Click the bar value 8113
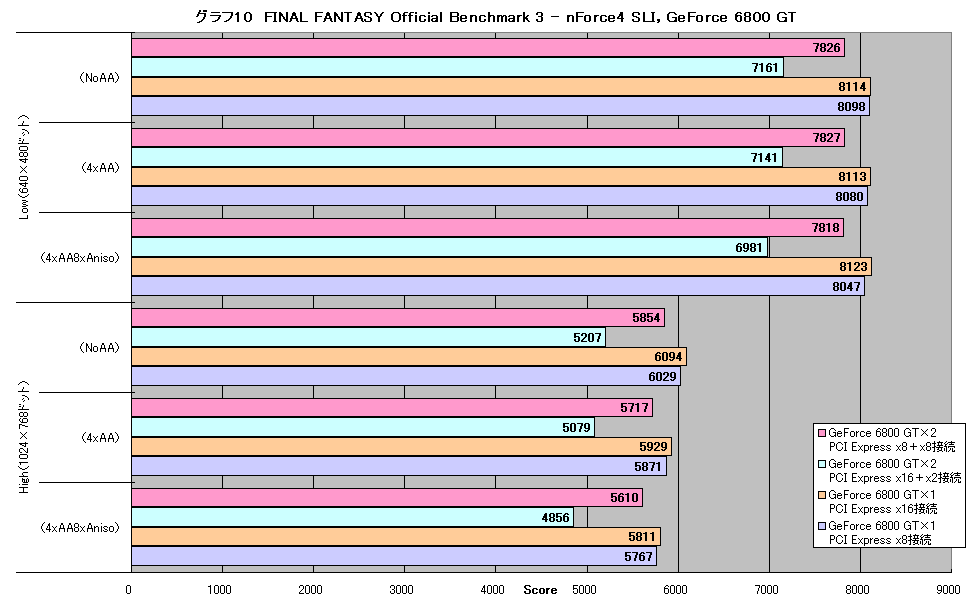 852,177
